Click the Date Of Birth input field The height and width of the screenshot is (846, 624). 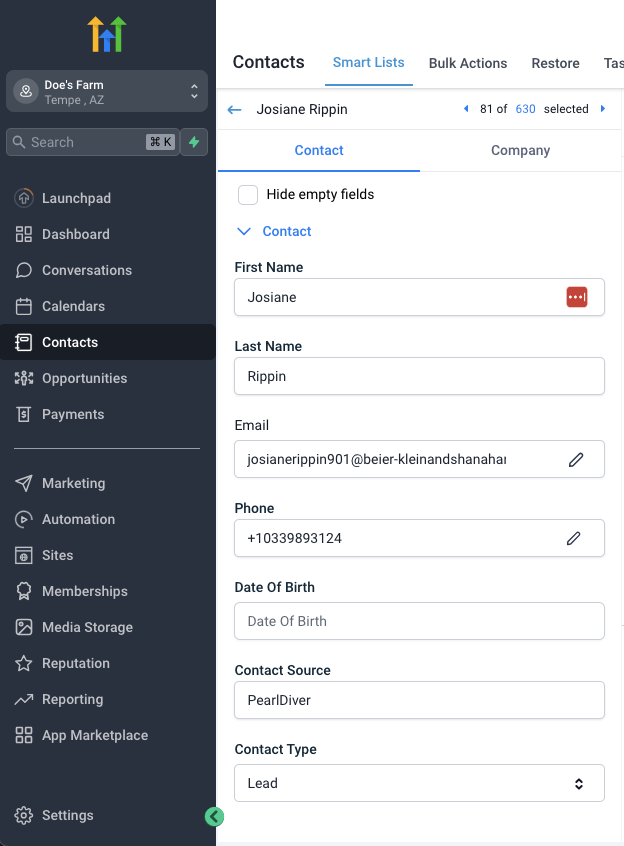coord(419,621)
